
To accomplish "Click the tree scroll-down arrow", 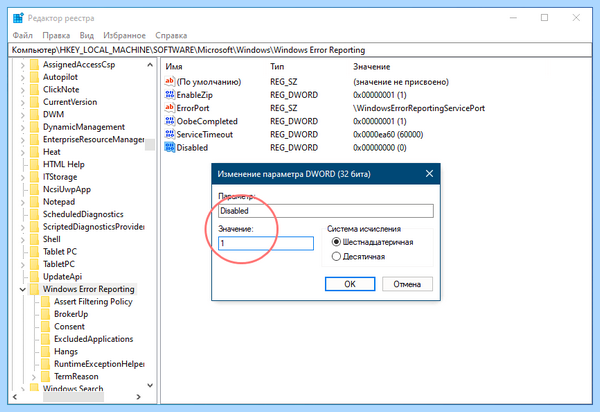I will 150,385.
